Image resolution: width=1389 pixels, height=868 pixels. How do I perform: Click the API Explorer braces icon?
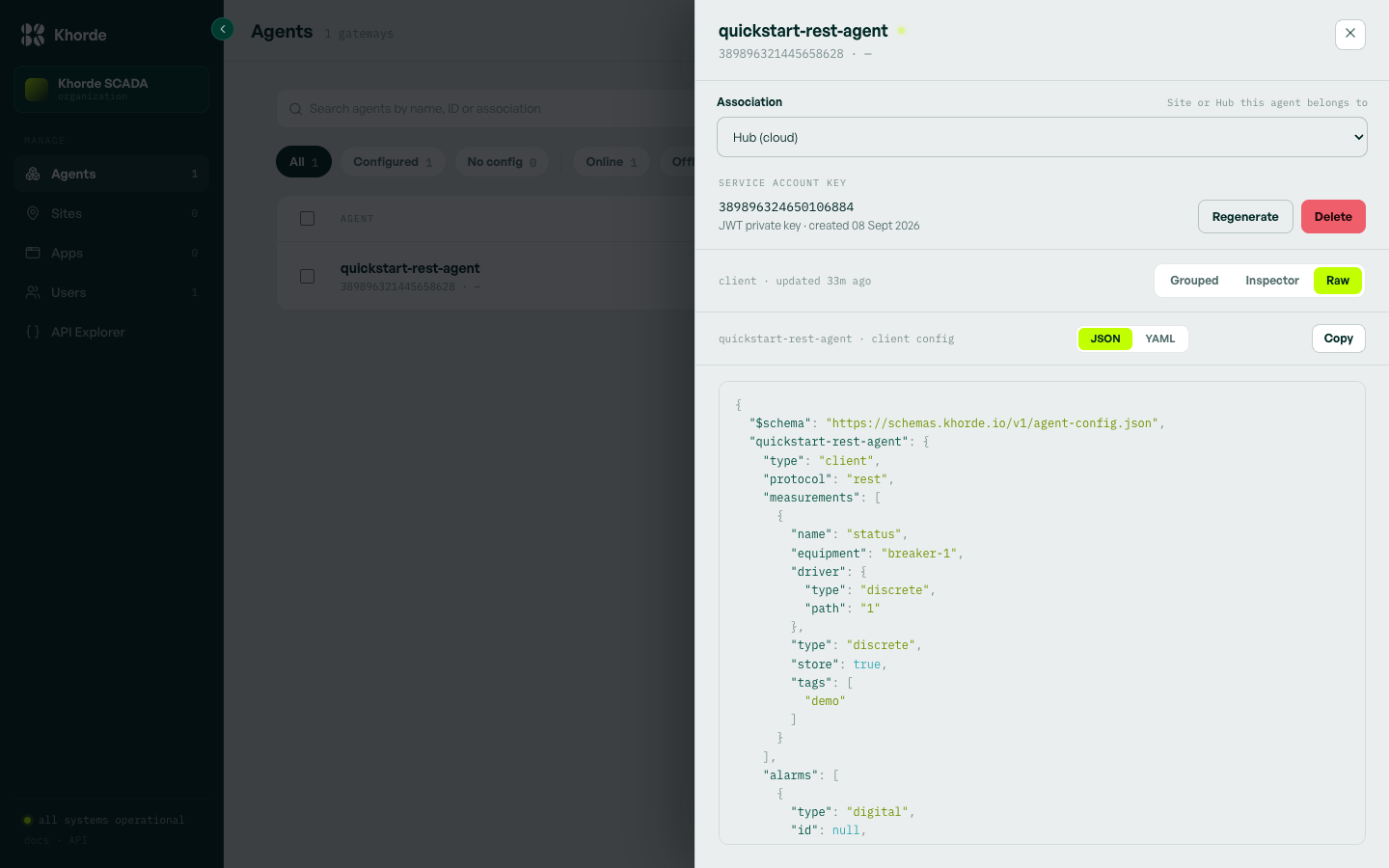pyautogui.click(x=33, y=332)
